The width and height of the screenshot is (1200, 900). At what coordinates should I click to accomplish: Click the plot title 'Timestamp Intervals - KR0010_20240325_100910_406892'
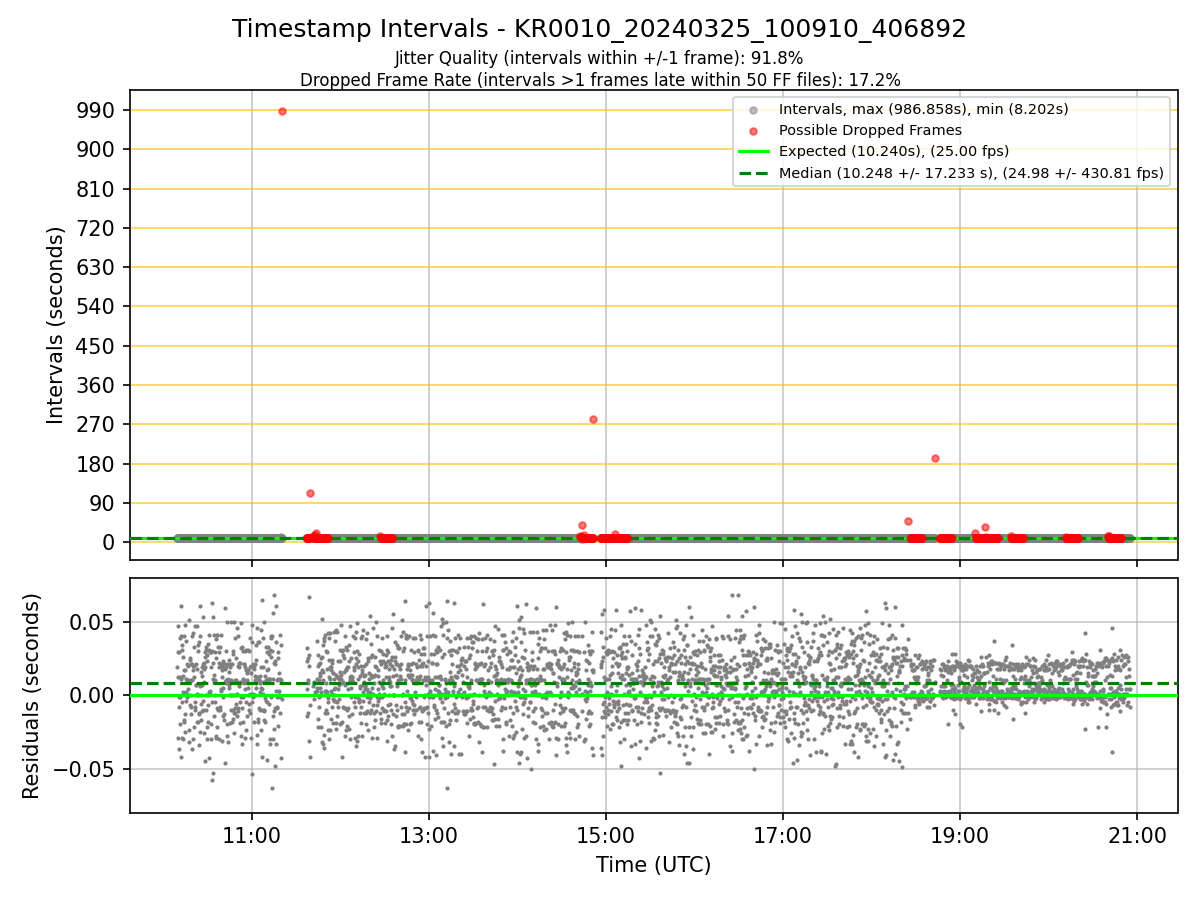point(599,29)
